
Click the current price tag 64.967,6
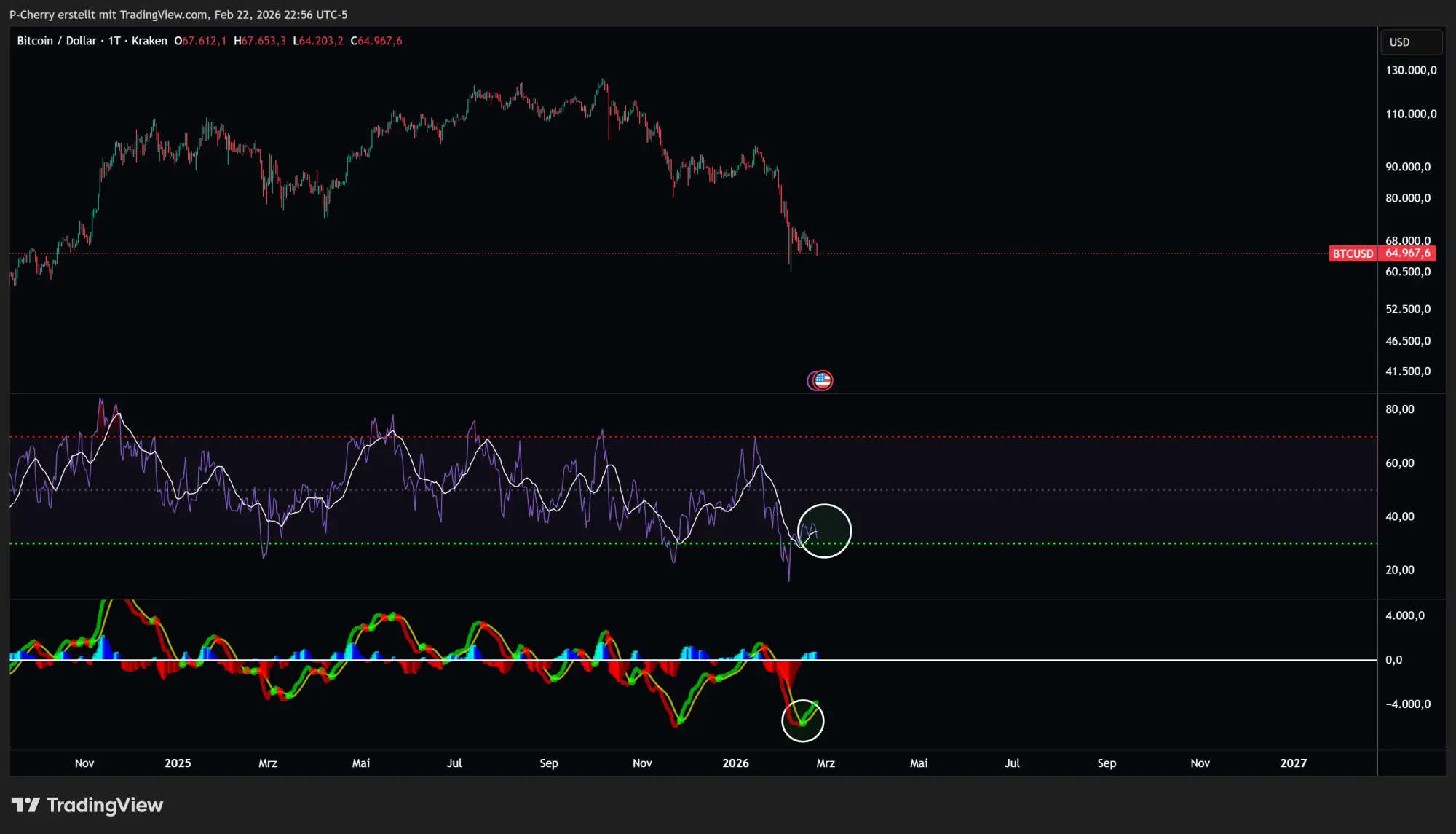point(1408,253)
